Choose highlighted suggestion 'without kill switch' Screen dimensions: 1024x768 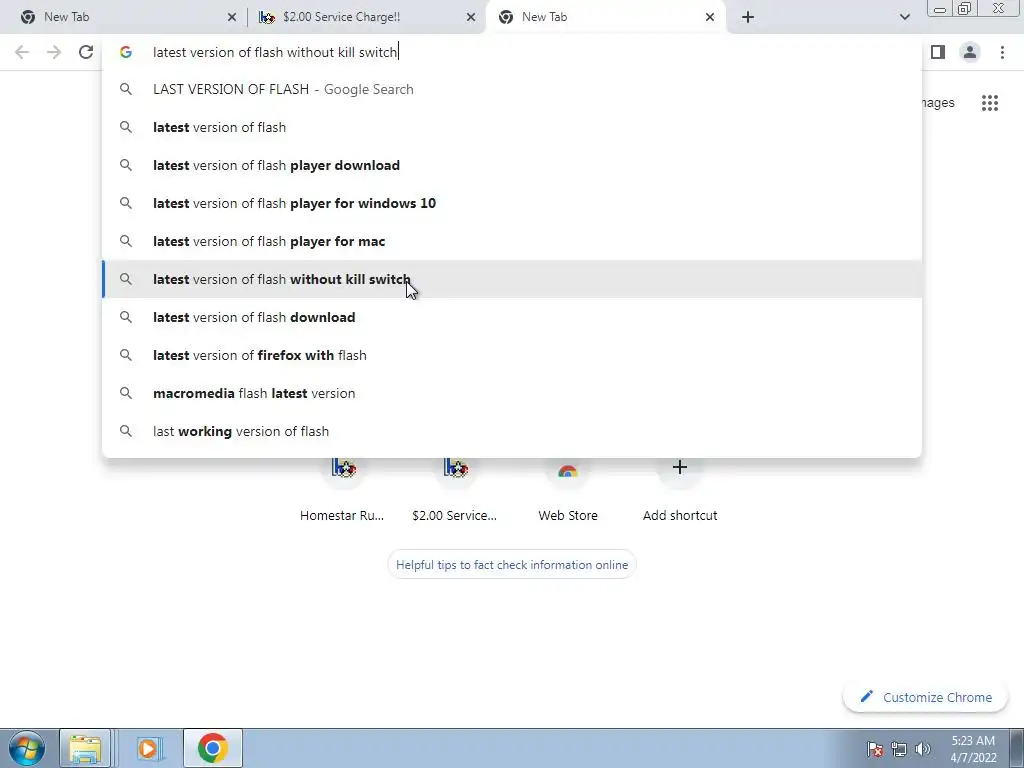(x=512, y=279)
